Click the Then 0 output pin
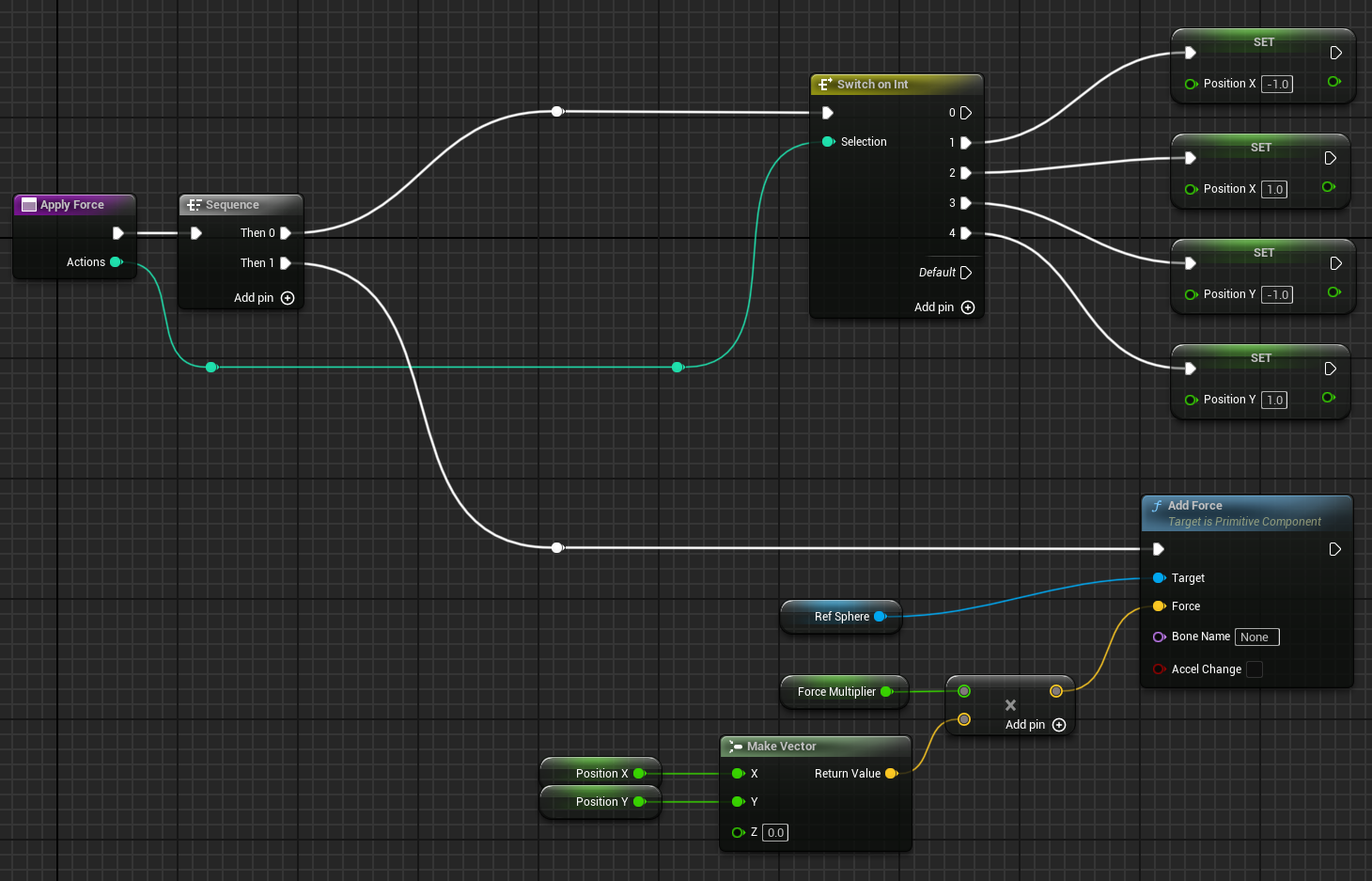1372x881 pixels. (286, 233)
